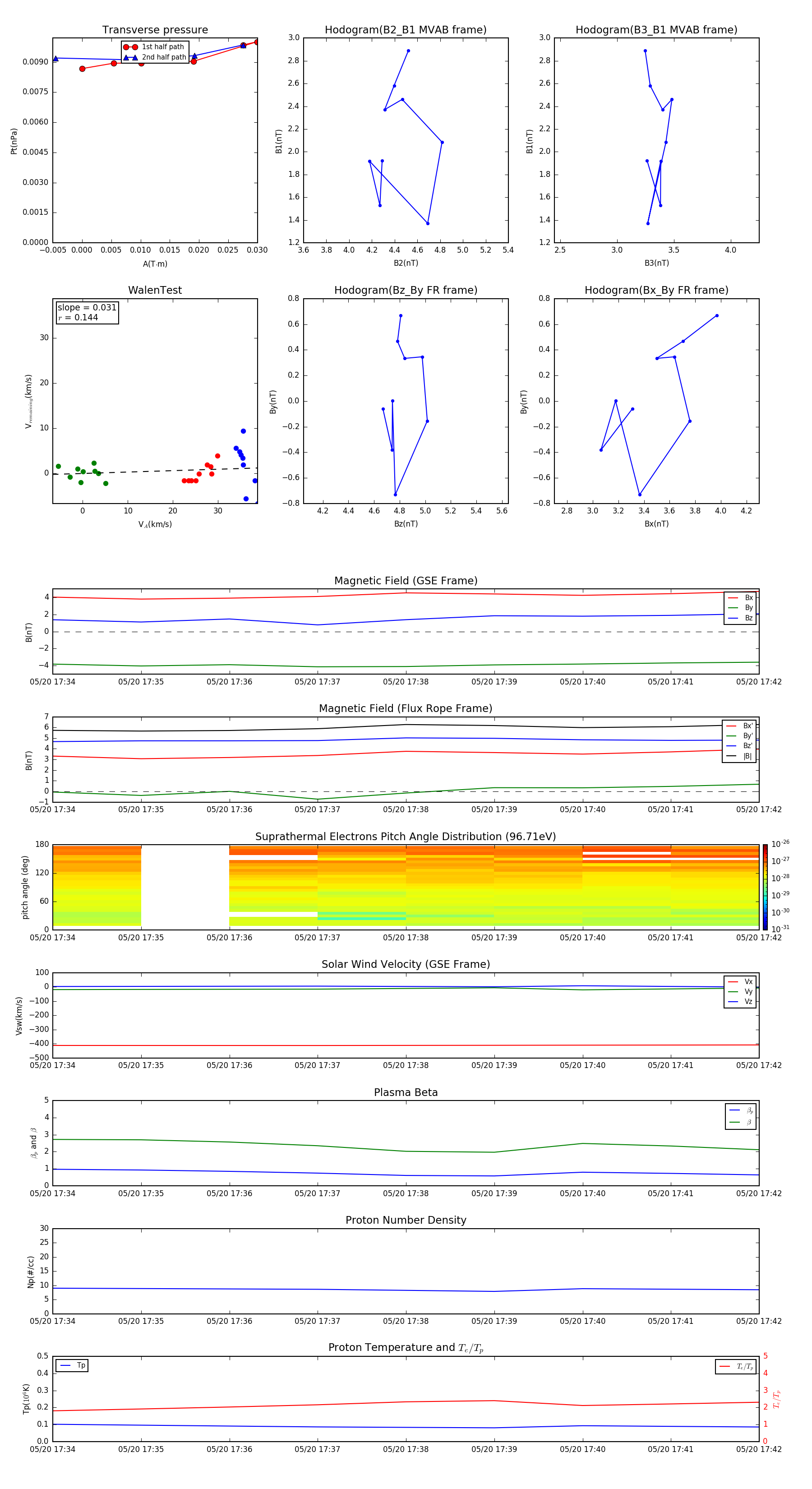812x1489 pixels.
Task: Click the blank data gap in pitch angle heatmap
Action: (185, 887)
